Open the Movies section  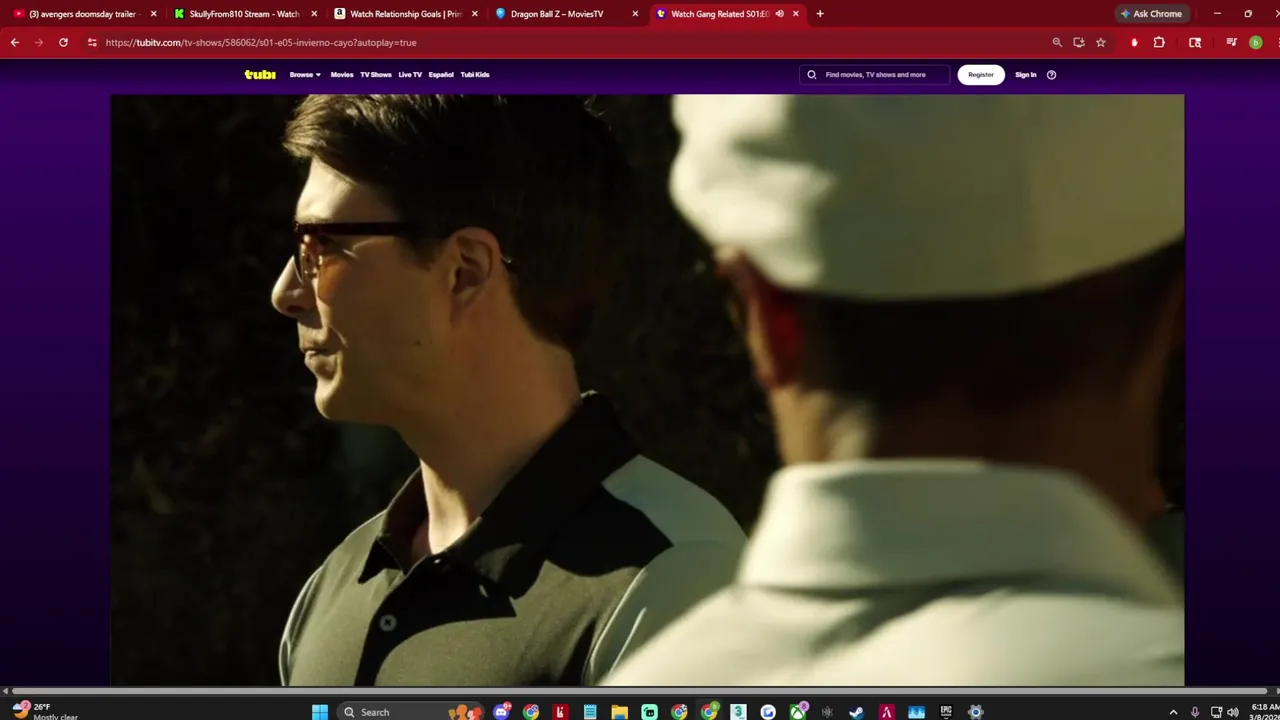[x=342, y=75]
